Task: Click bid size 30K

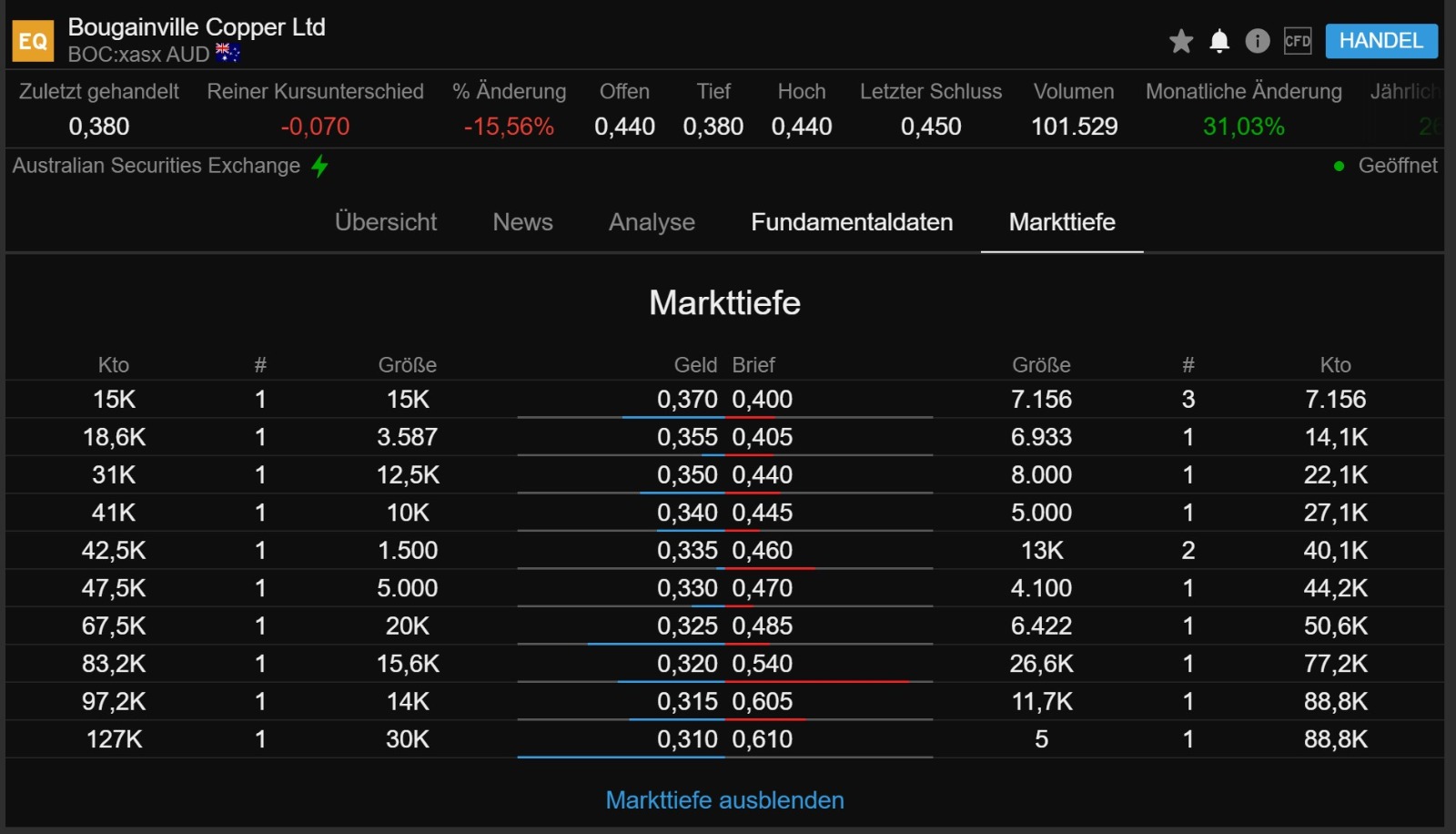Action: (x=408, y=739)
